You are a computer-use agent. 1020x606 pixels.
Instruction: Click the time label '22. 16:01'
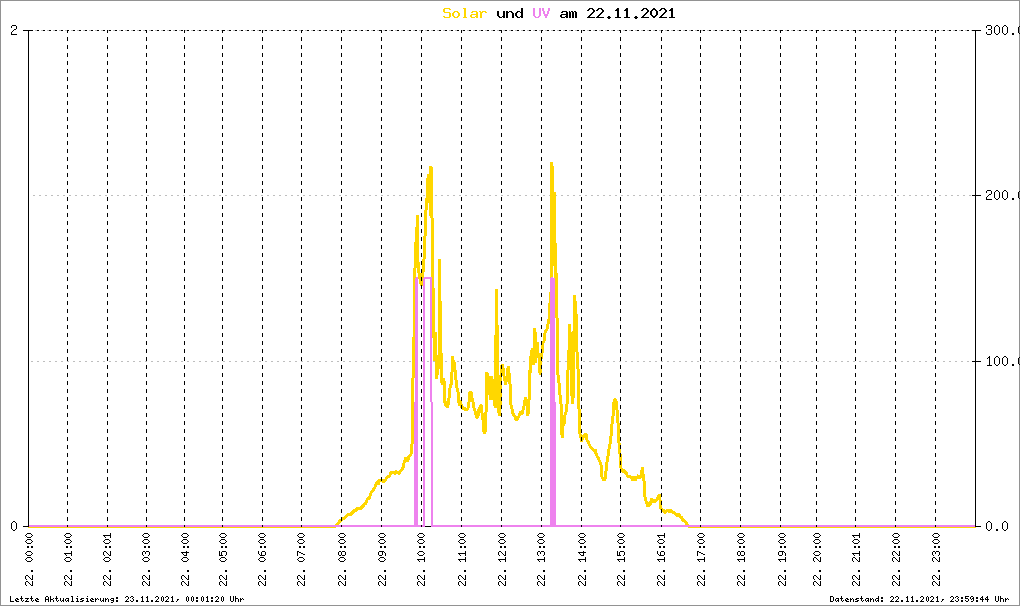click(x=662, y=560)
